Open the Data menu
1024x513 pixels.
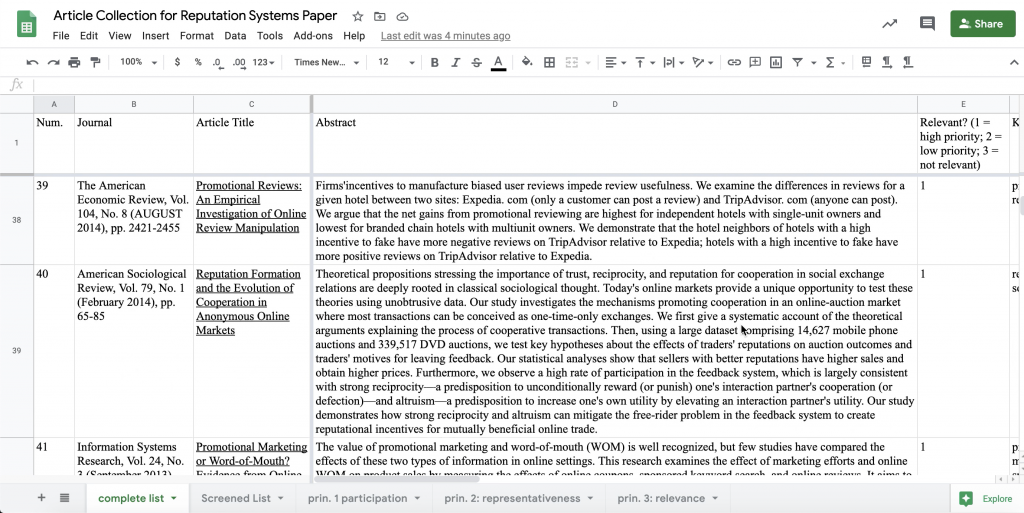235,36
